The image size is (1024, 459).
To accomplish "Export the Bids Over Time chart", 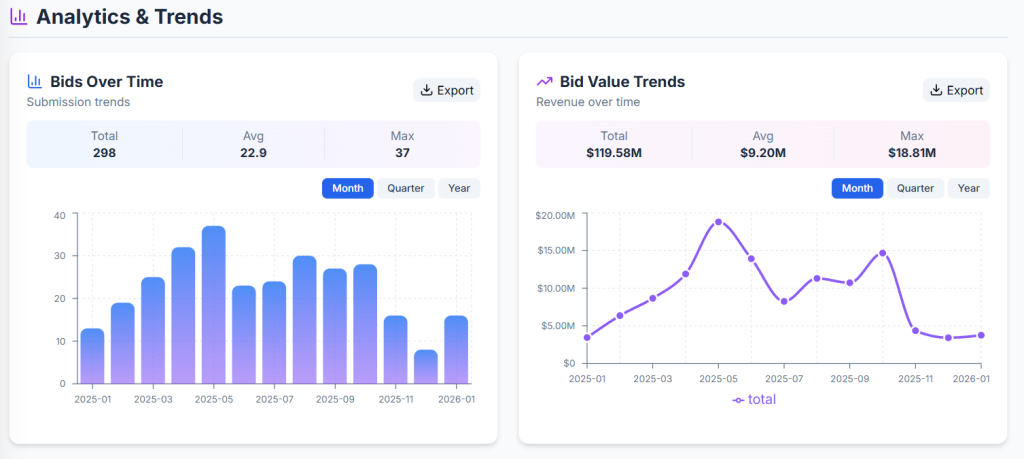I will [x=447, y=90].
